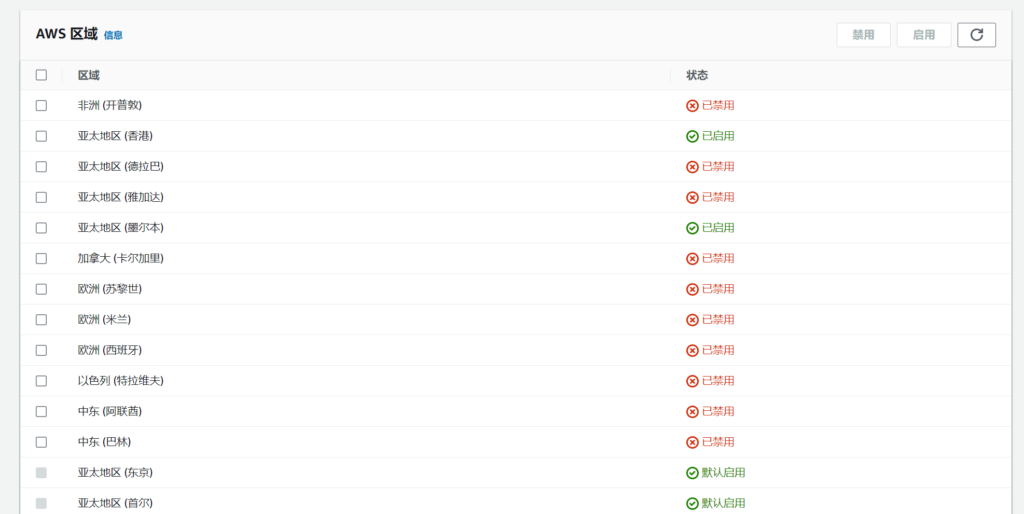Check the box for 欧洲 (西班牙)
Viewport: 1024px width, 514px height.
(41, 350)
